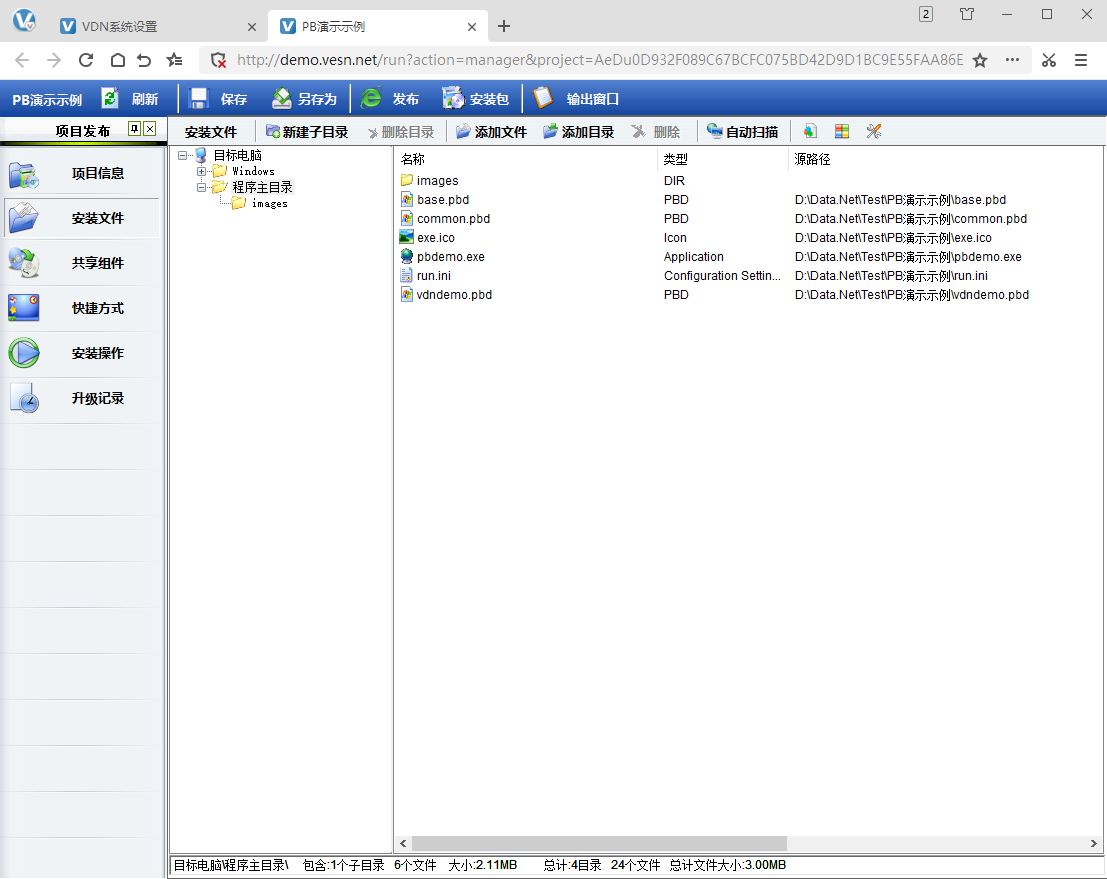Click the 自动扫描 button
The width and height of the screenshot is (1107, 879).
[x=742, y=131]
